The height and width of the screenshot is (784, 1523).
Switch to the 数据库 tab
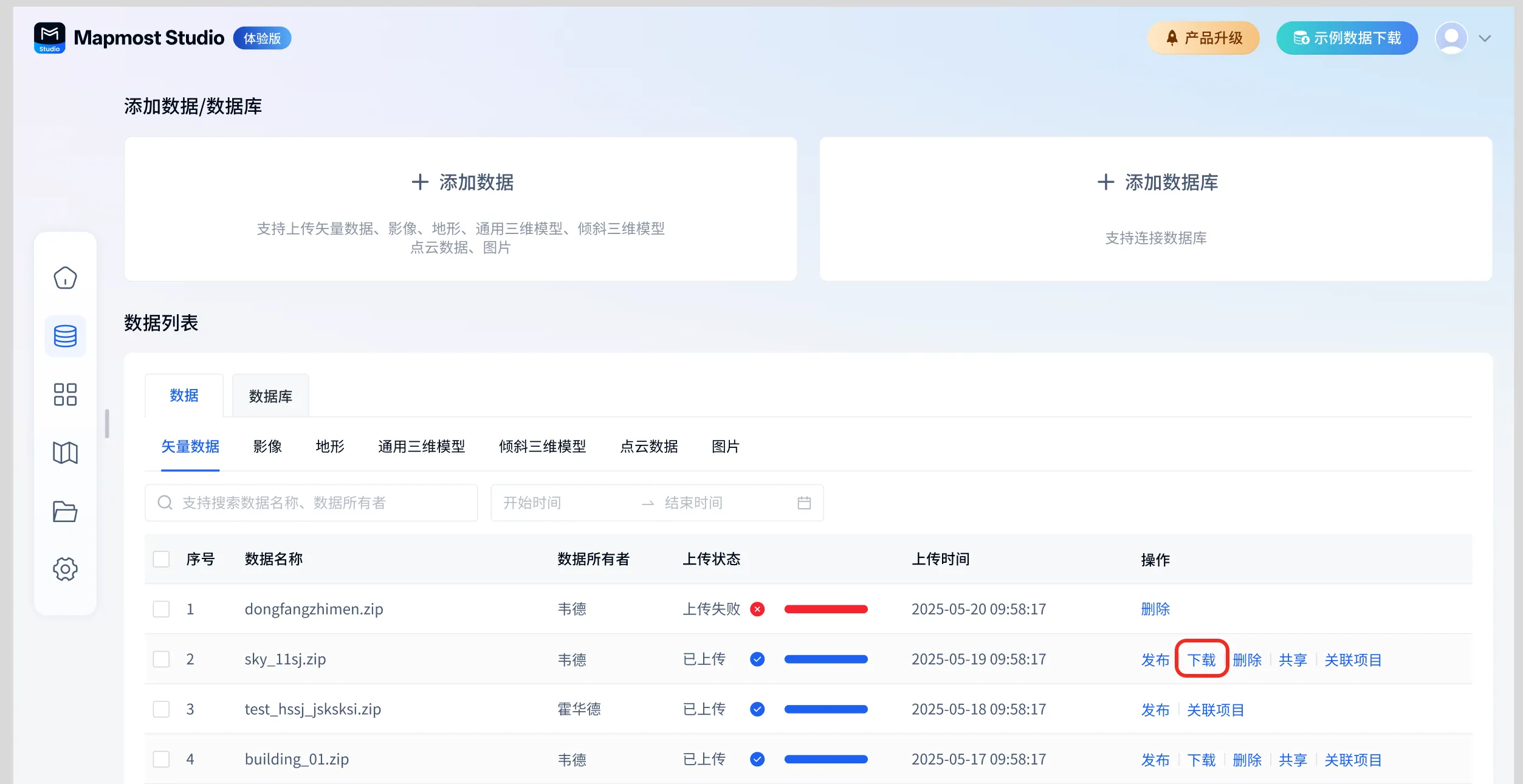point(270,396)
